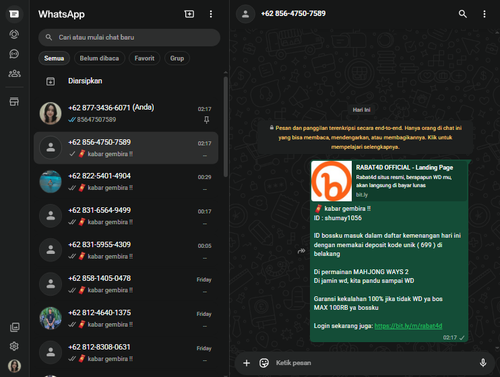Viewport: 500px width, 377px height.
Task: Select the Semua filter chip
Action: coord(54,58)
